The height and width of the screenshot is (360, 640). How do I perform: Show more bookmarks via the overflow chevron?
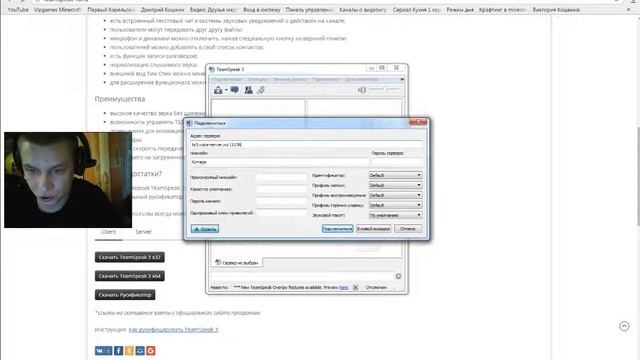[x=629, y=9]
